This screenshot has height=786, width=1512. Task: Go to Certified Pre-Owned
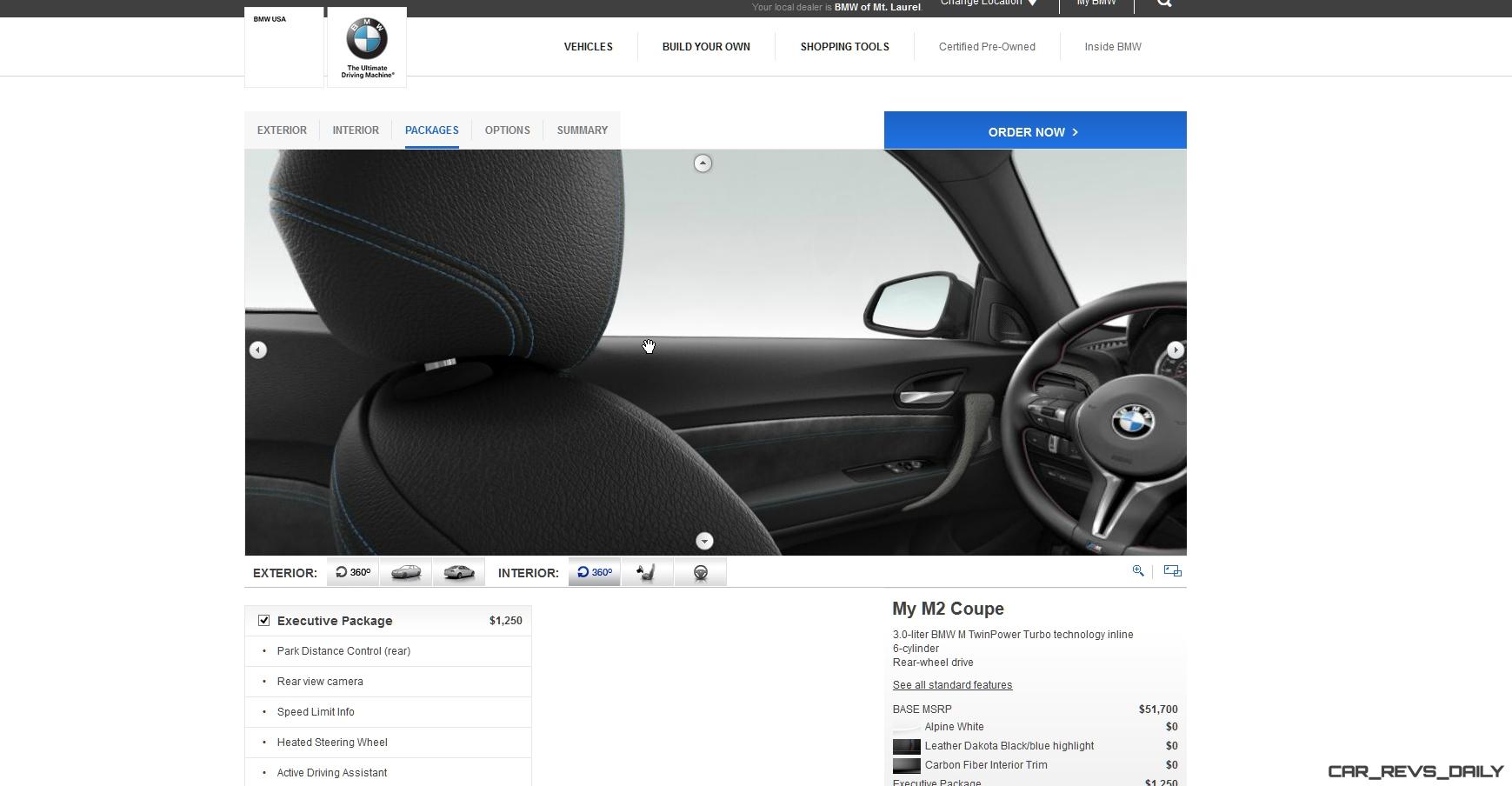(x=987, y=47)
